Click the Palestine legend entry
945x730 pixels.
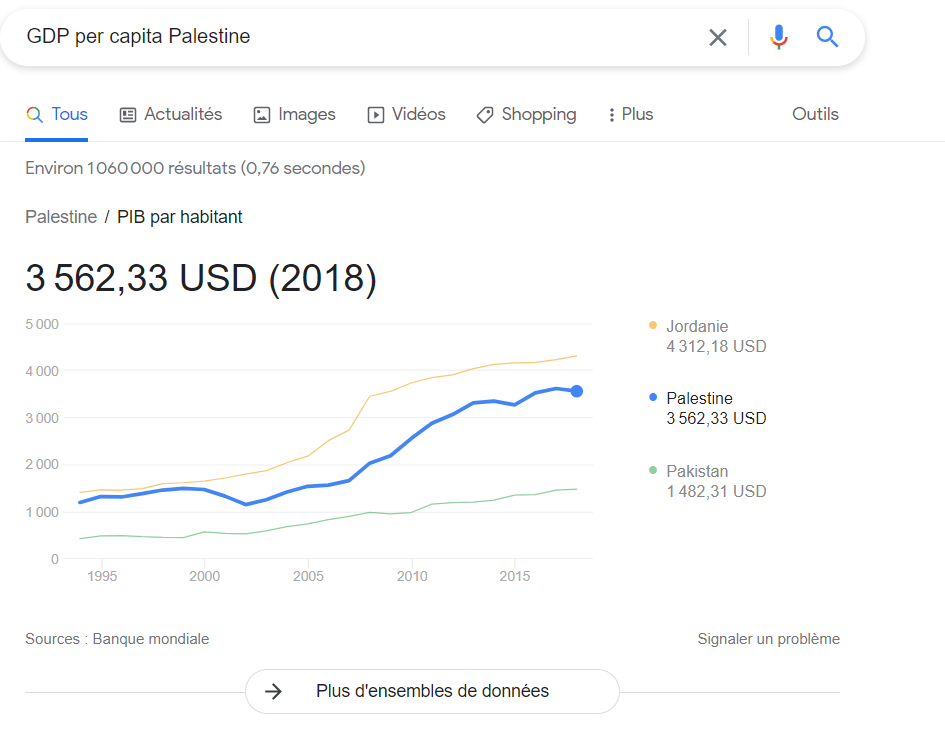coord(708,408)
